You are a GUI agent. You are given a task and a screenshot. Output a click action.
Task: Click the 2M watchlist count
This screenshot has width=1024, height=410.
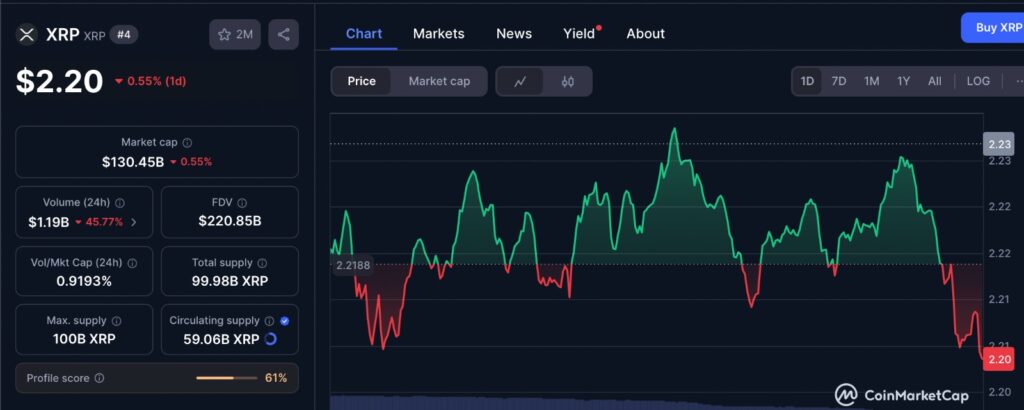point(244,35)
